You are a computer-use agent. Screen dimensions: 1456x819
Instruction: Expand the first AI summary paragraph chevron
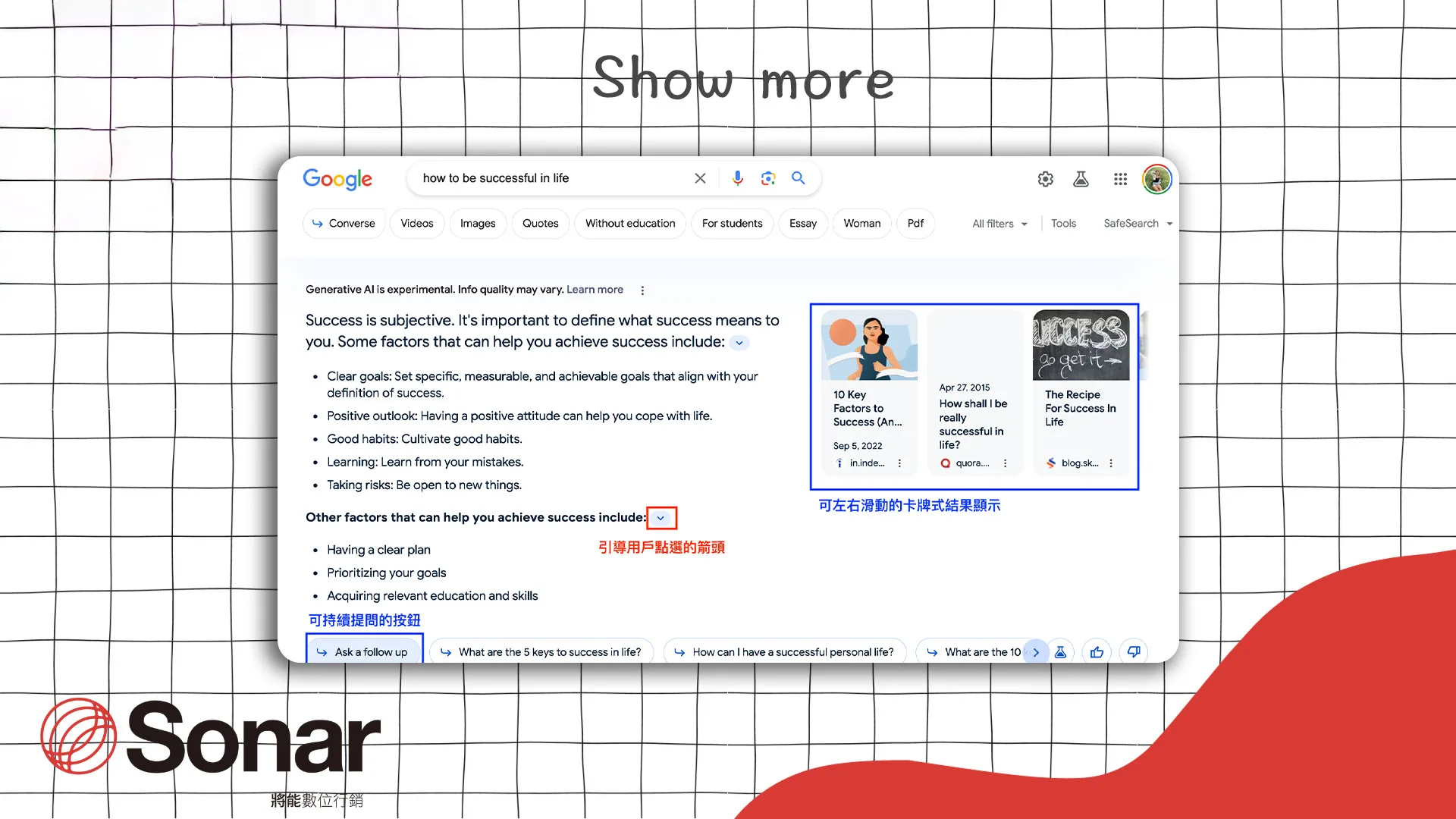739,343
